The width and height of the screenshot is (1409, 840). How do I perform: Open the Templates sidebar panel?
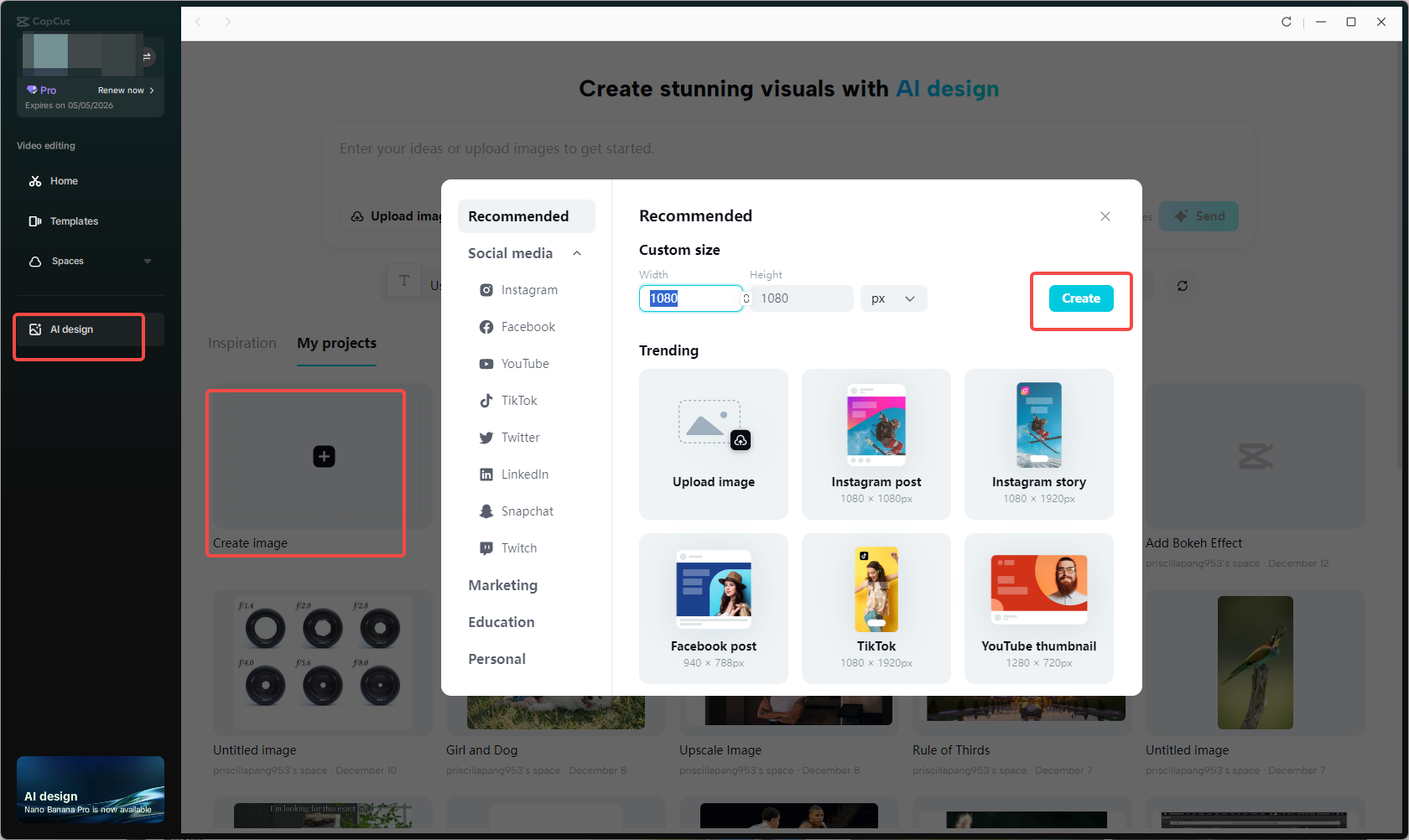74,220
